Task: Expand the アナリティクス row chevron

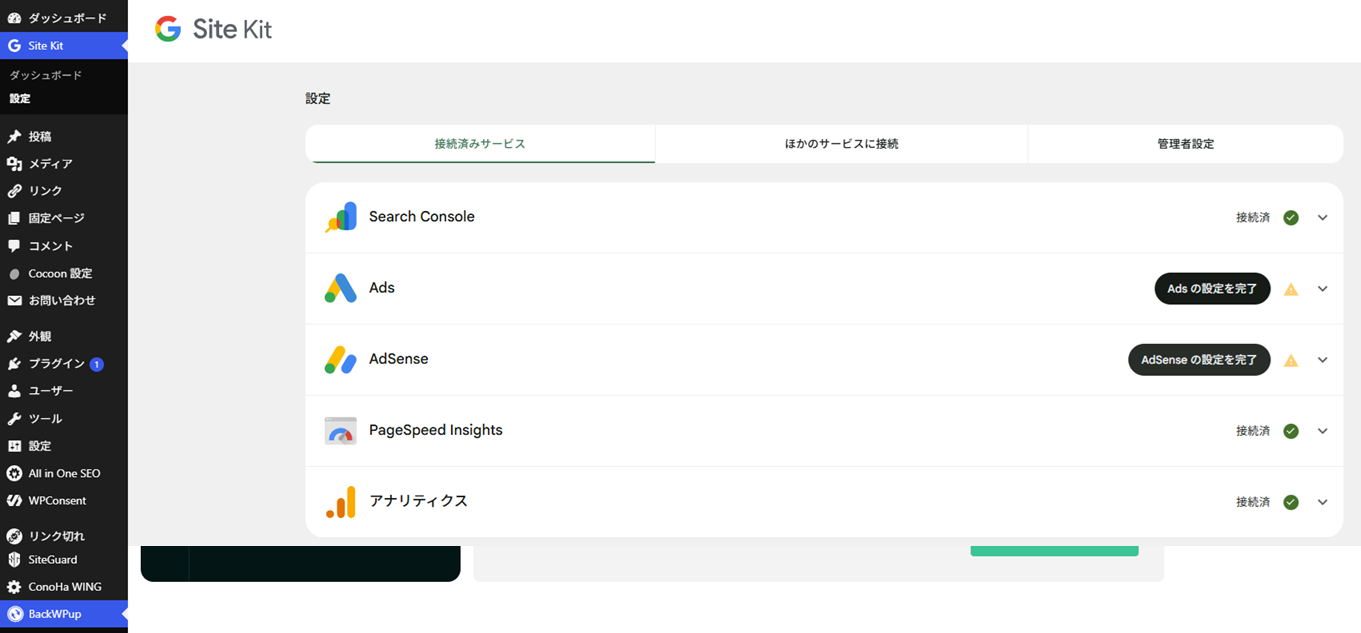Action: 1322,502
